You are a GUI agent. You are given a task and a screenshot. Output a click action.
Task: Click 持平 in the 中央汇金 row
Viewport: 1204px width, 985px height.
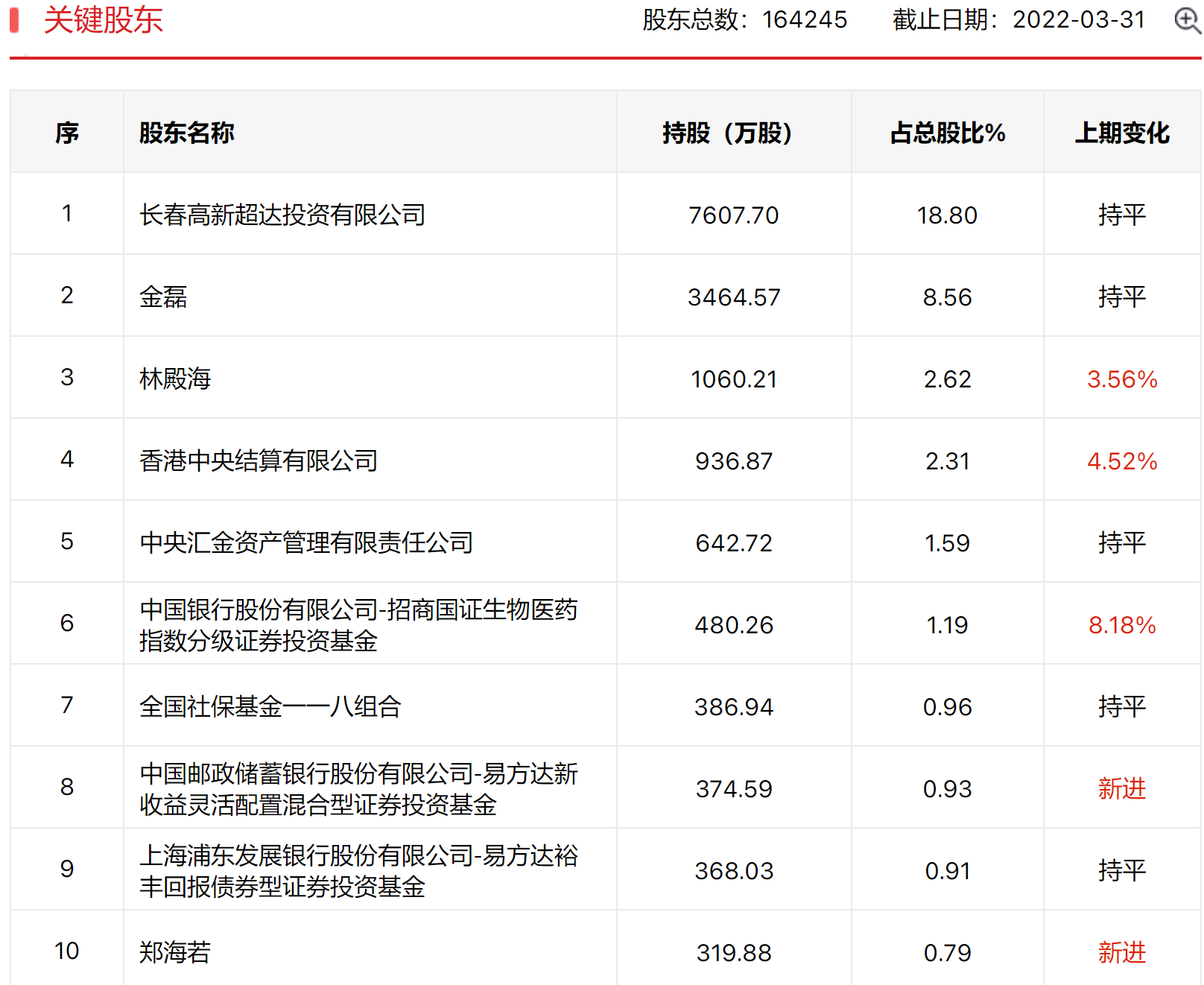tap(1122, 542)
